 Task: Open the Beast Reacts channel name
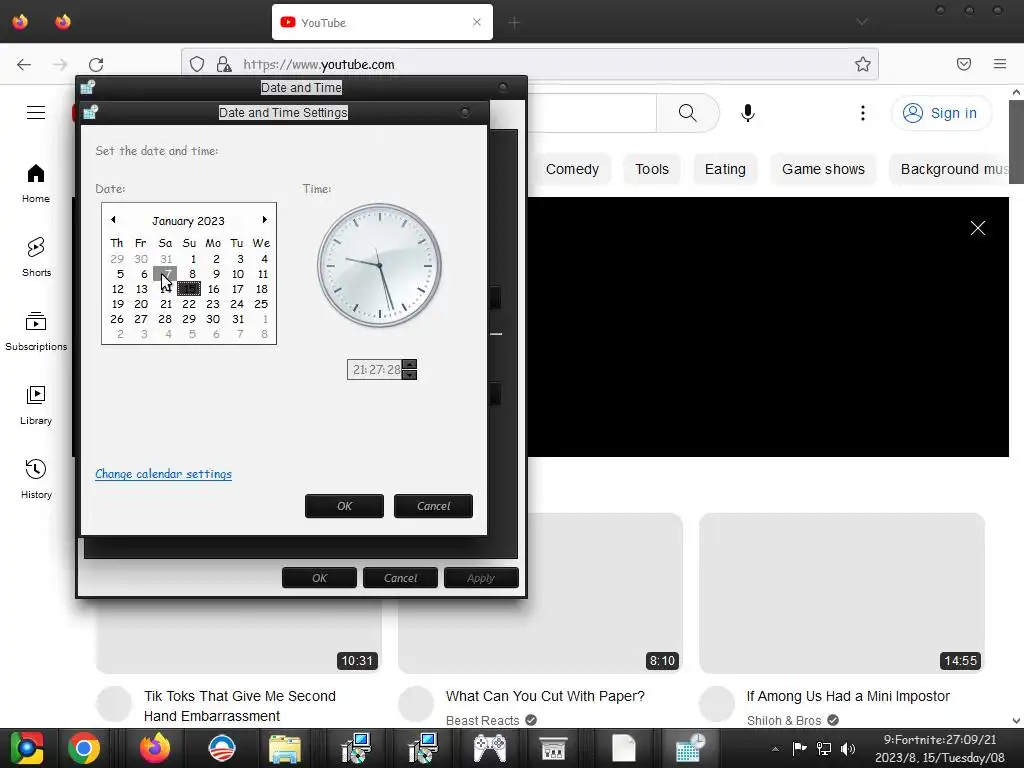[483, 720]
